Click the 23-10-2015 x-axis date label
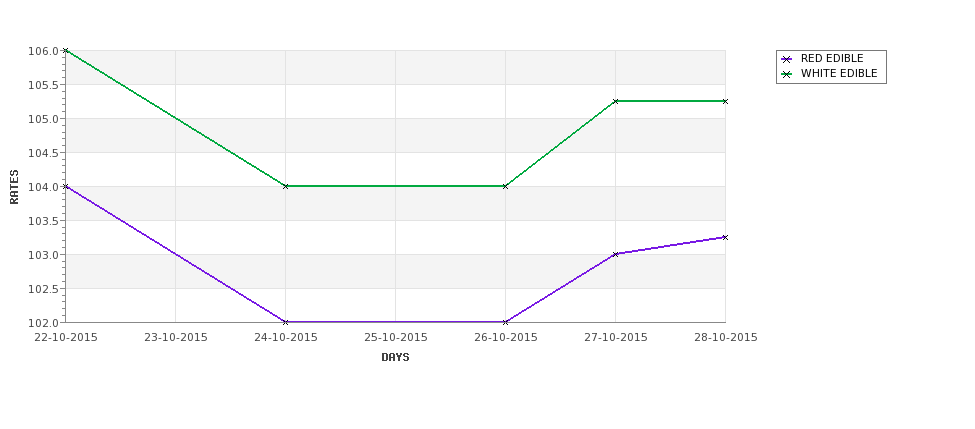Screen dimensions: 975x429 coord(176,338)
